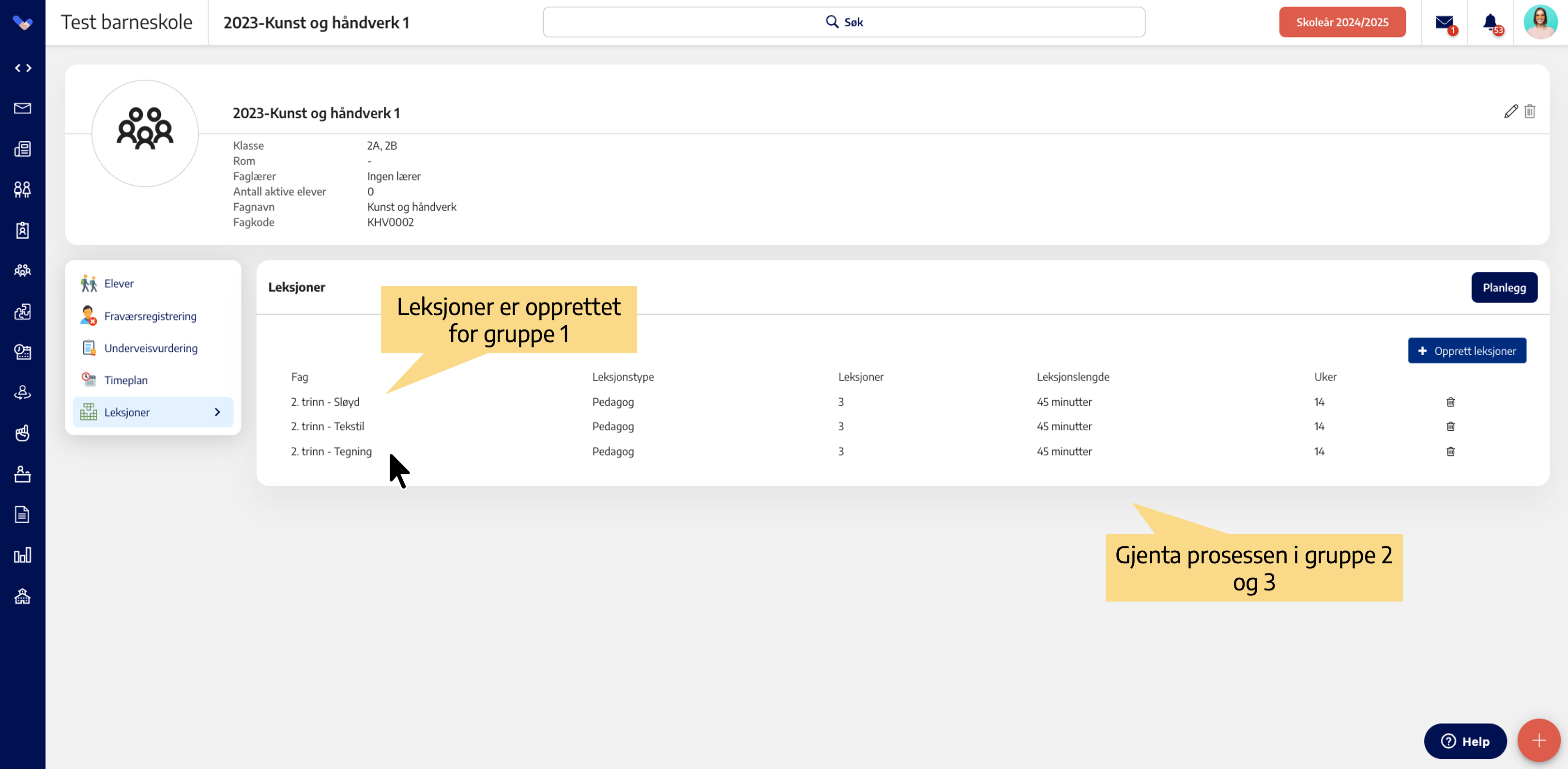Delete the 2. trinn - Sløyd row
This screenshot has width=1568, height=769.
pos(1450,402)
